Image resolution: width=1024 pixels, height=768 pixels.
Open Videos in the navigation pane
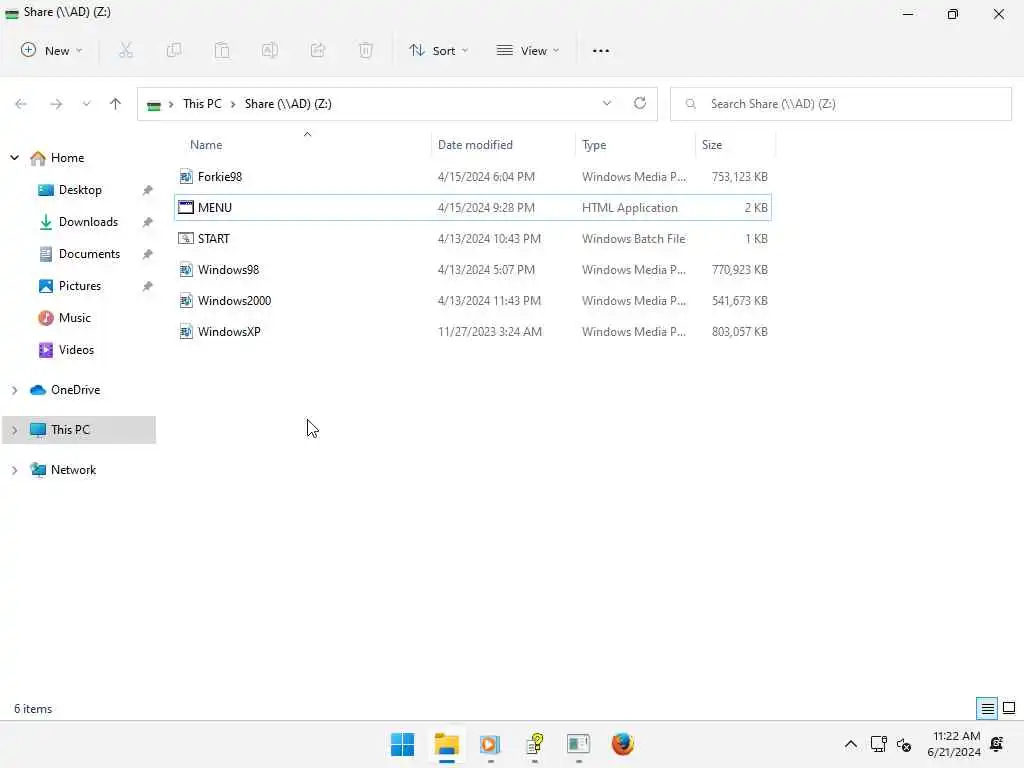pyautogui.click(x=76, y=350)
